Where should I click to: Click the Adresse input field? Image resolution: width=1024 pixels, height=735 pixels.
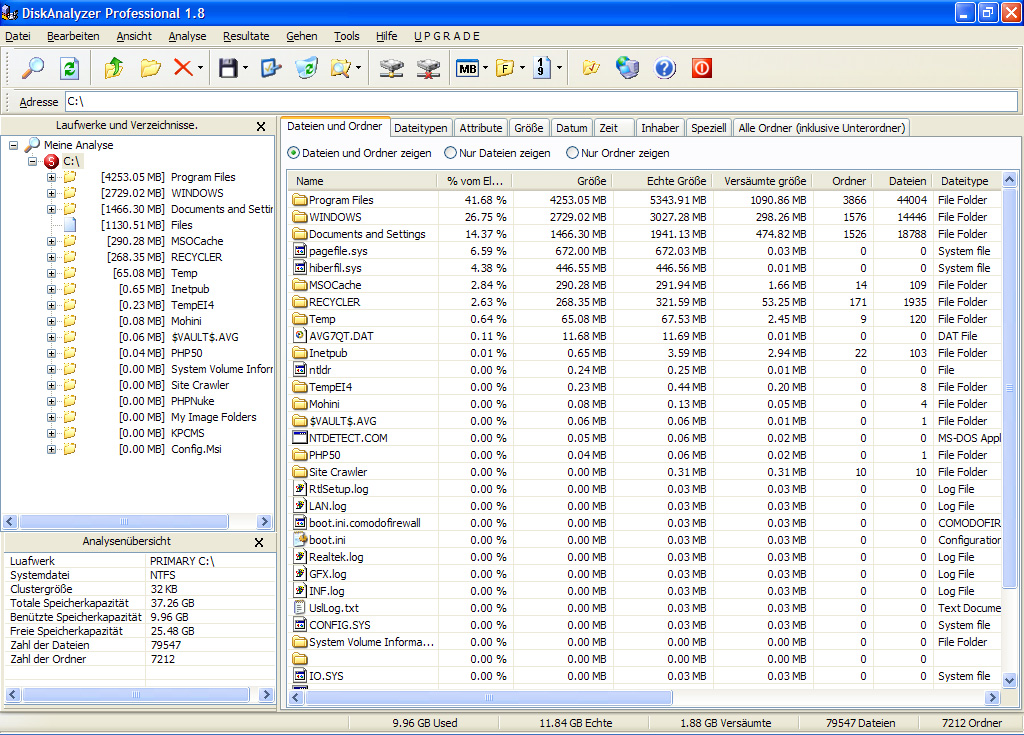[541, 101]
